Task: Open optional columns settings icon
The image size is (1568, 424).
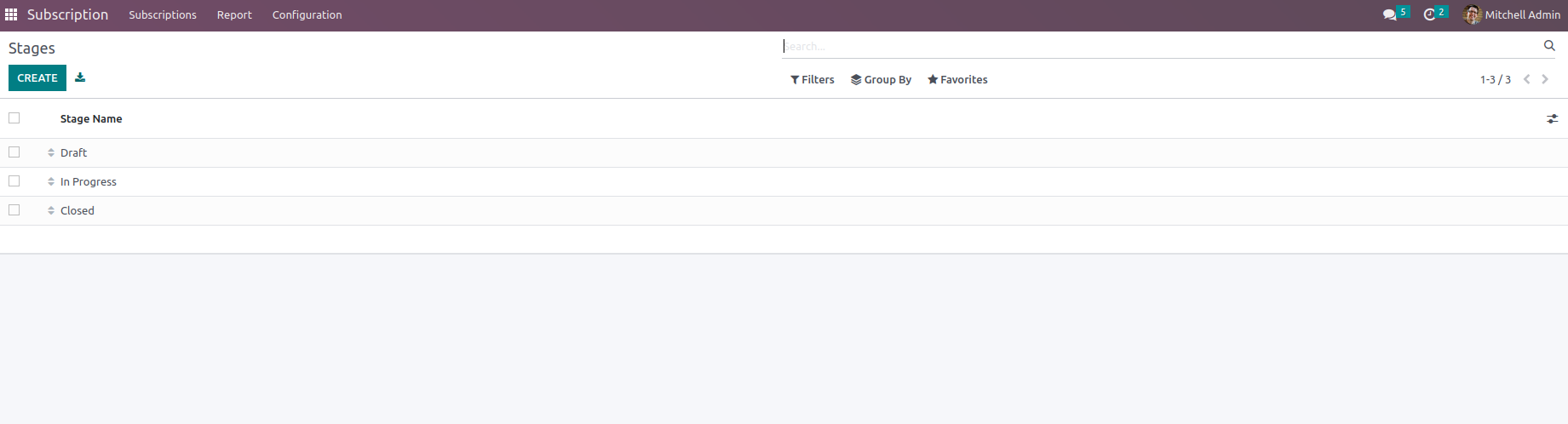Action: pos(1552,119)
